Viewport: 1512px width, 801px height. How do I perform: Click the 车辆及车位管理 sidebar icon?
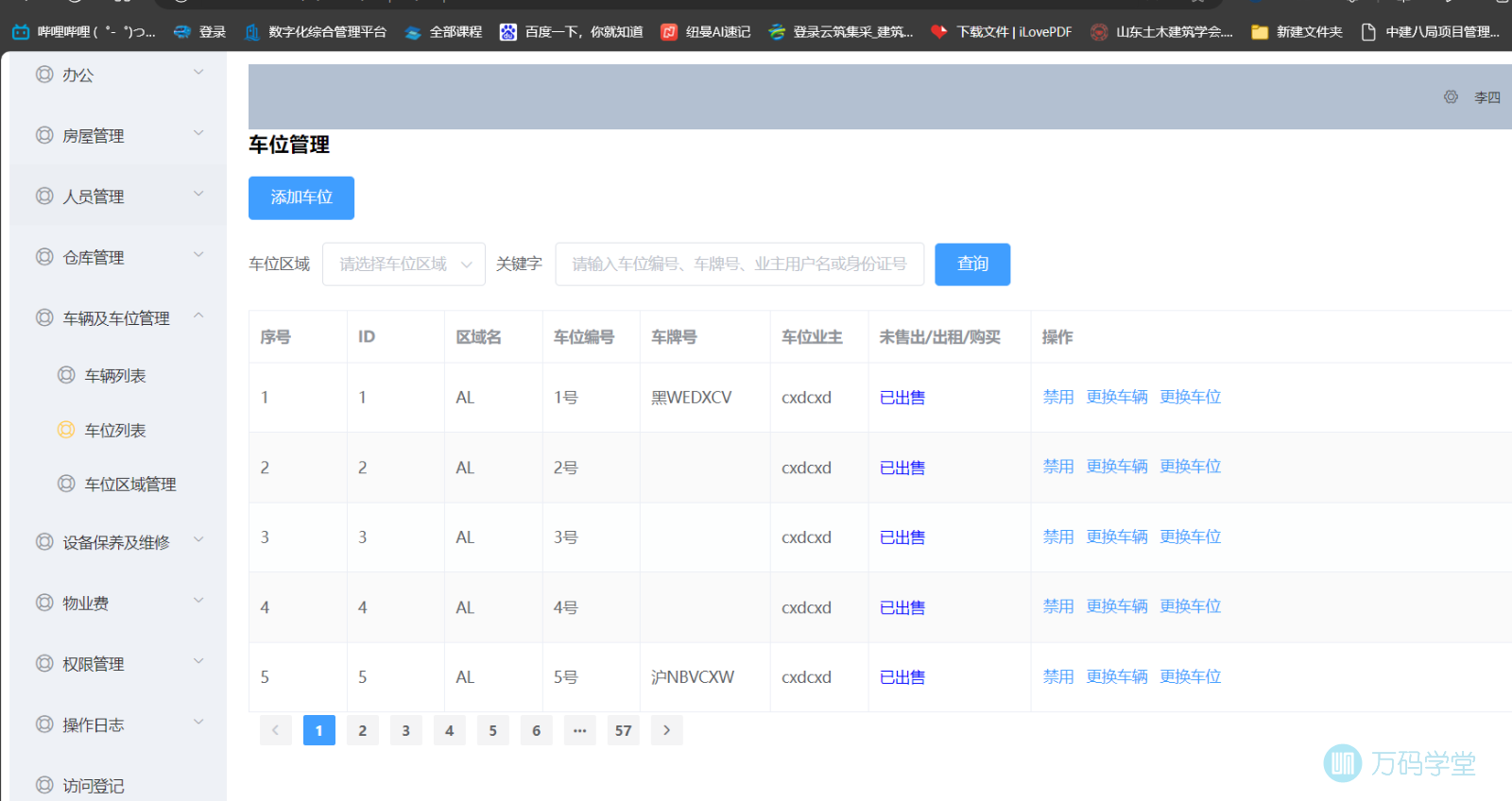click(x=44, y=317)
